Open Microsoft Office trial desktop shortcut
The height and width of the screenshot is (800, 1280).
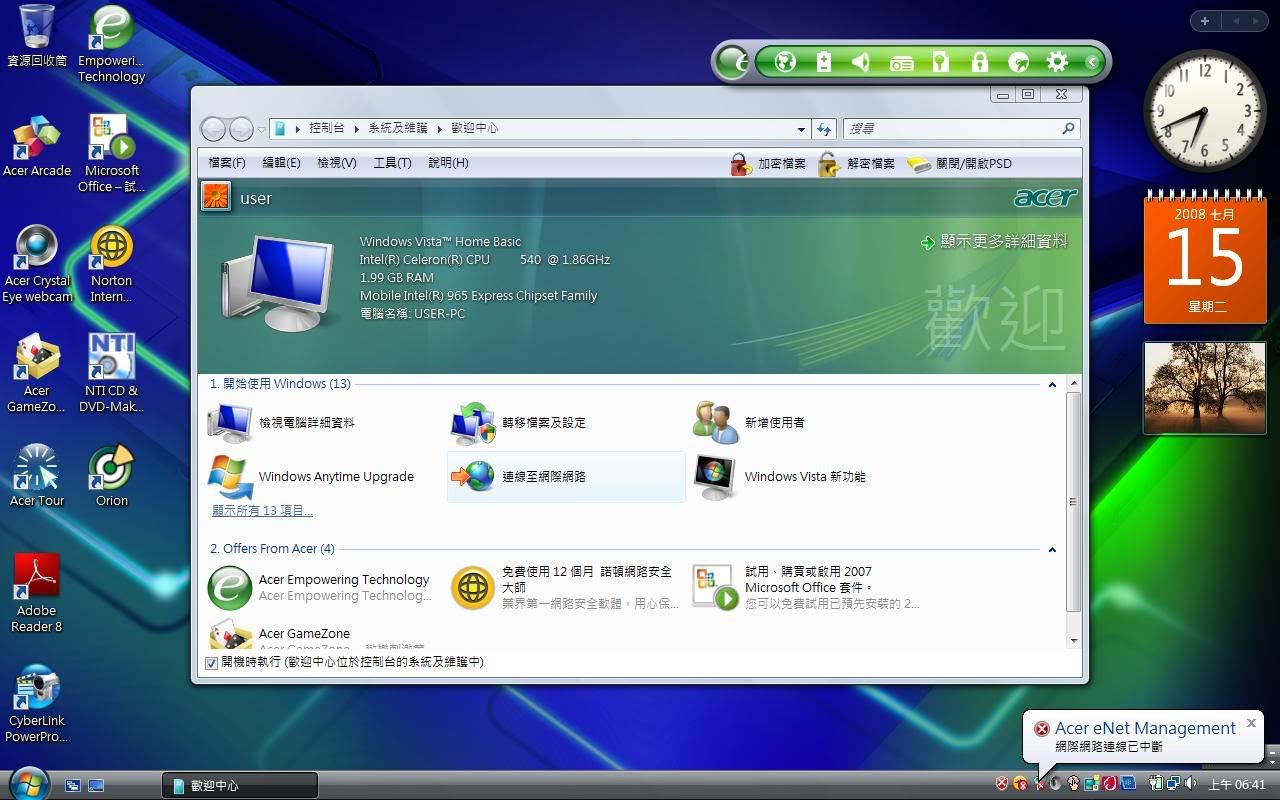[111, 155]
